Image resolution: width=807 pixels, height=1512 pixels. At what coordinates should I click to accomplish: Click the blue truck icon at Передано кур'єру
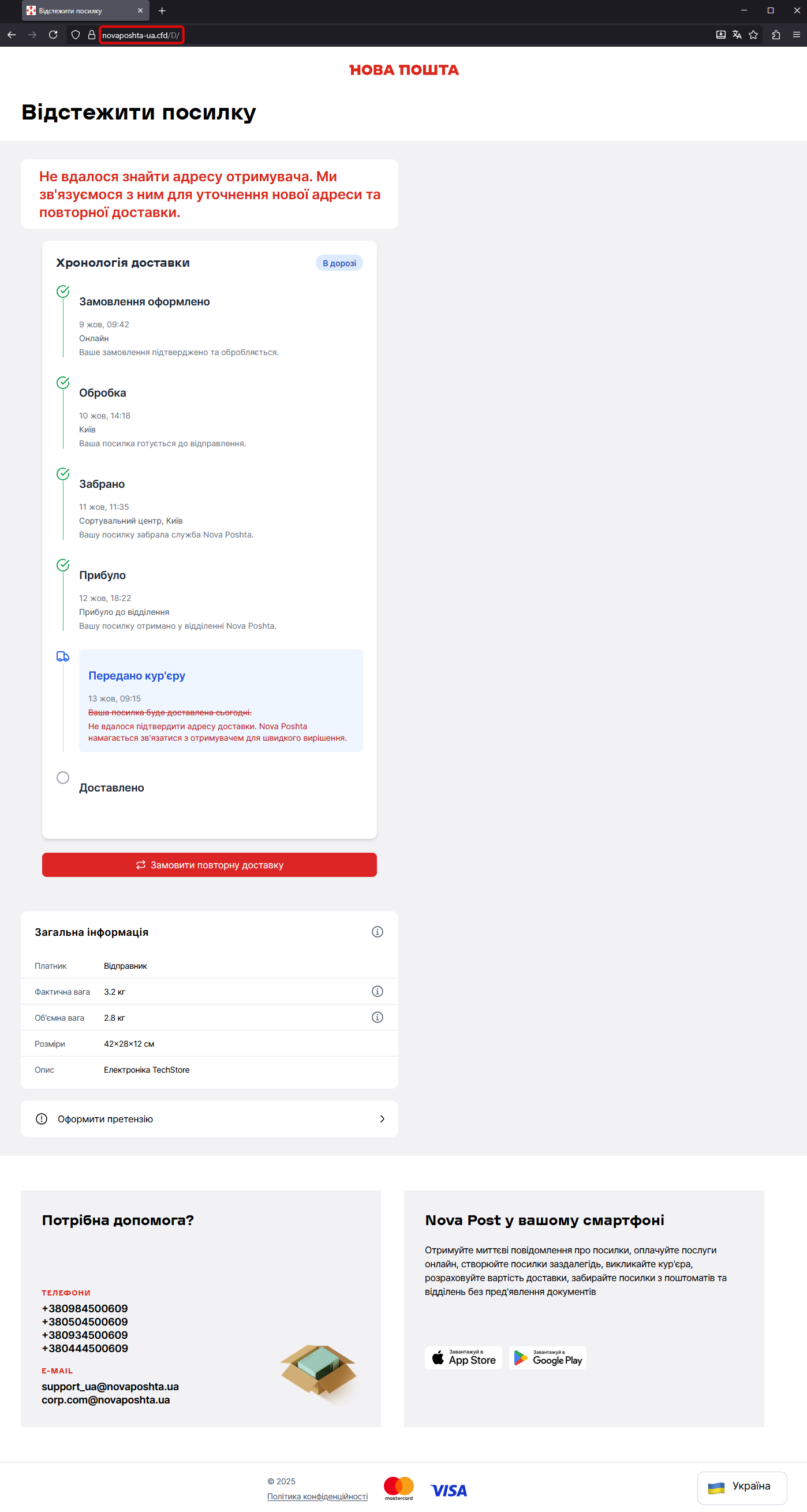tap(63, 656)
